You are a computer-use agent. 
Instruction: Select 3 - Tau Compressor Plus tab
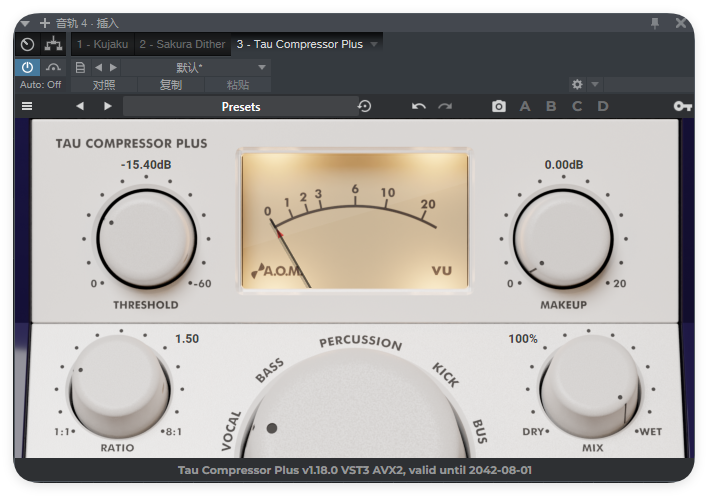tap(299, 44)
